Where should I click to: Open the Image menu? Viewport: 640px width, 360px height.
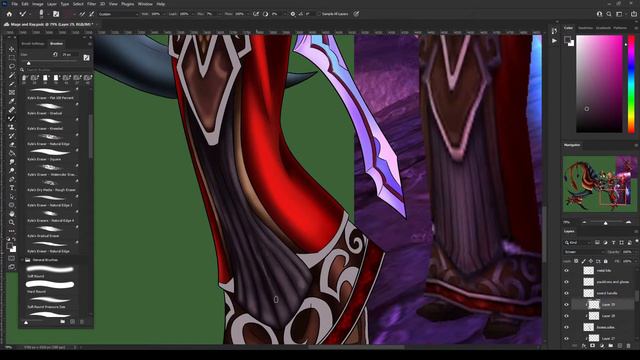pyautogui.click(x=38, y=4)
